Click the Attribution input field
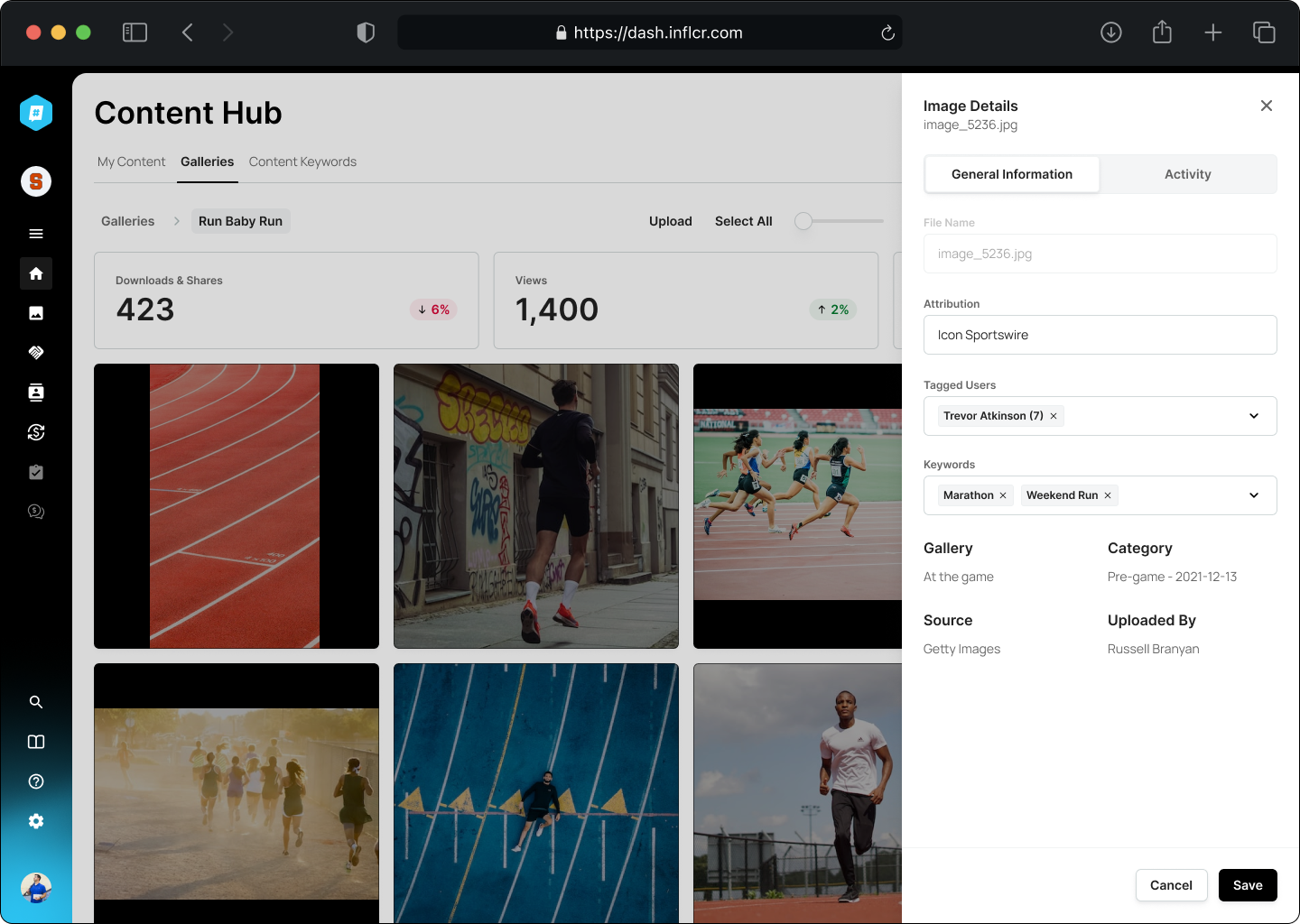Viewport: 1300px width, 924px height. click(x=1100, y=335)
